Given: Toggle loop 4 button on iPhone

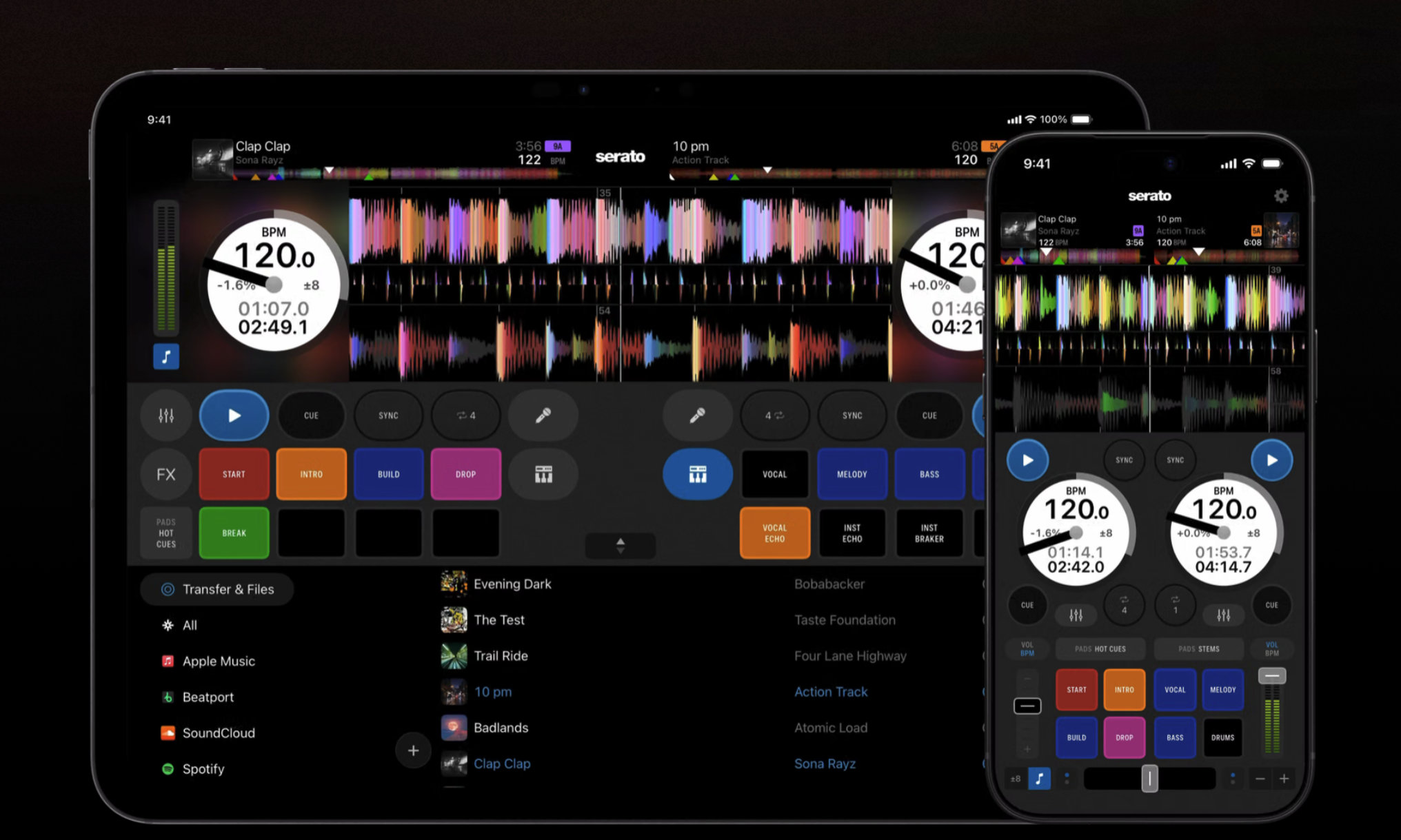Looking at the screenshot, I should 1124,604.
